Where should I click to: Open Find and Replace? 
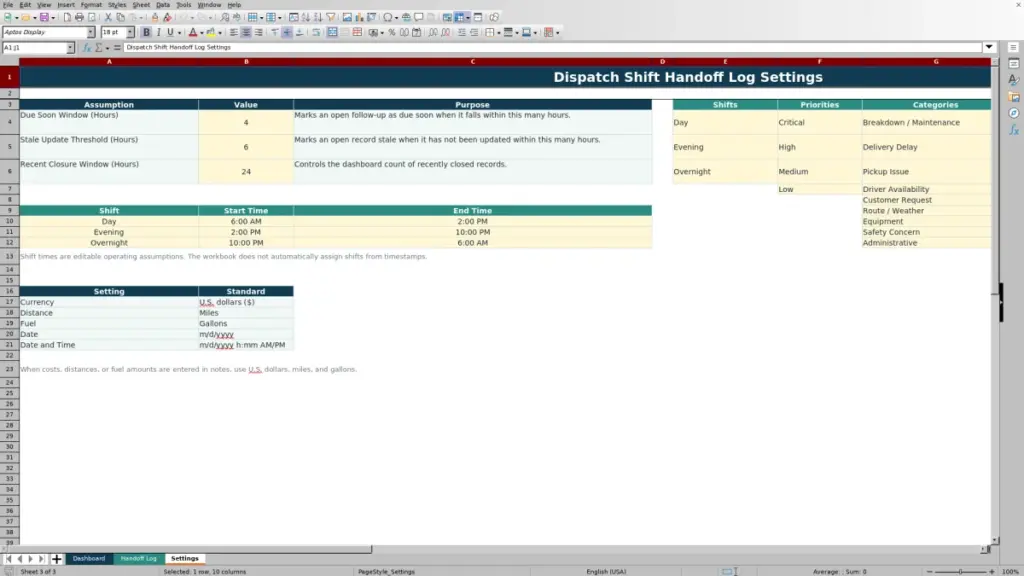pyautogui.click(x=225, y=18)
